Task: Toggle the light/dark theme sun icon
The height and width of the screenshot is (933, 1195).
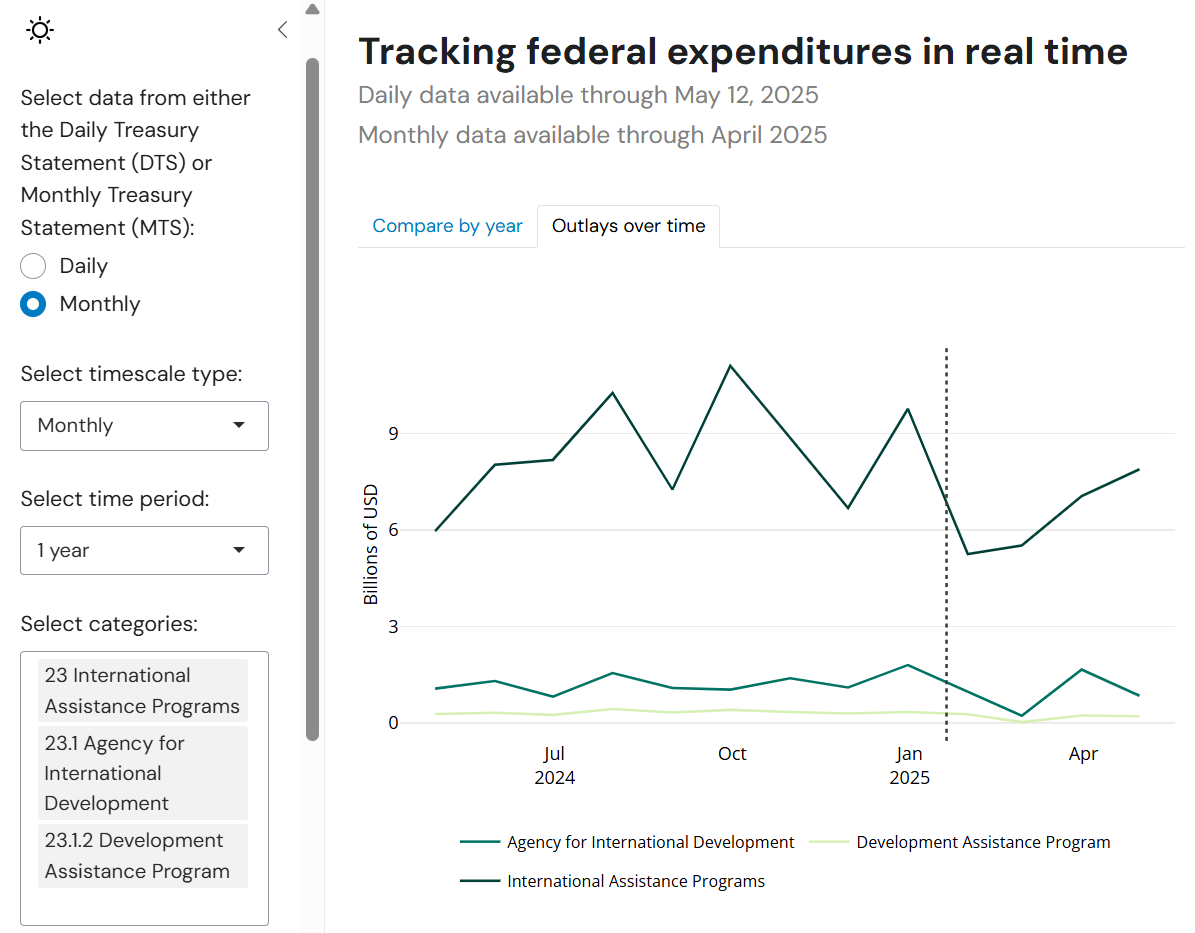Action: click(x=40, y=30)
